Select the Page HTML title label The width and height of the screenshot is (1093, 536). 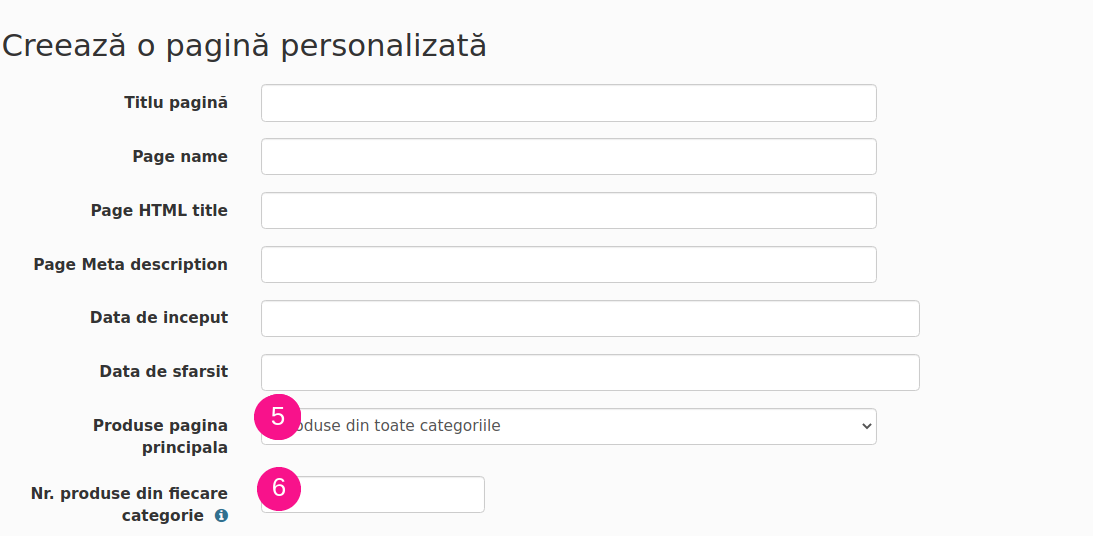pyautogui.click(x=159, y=210)
